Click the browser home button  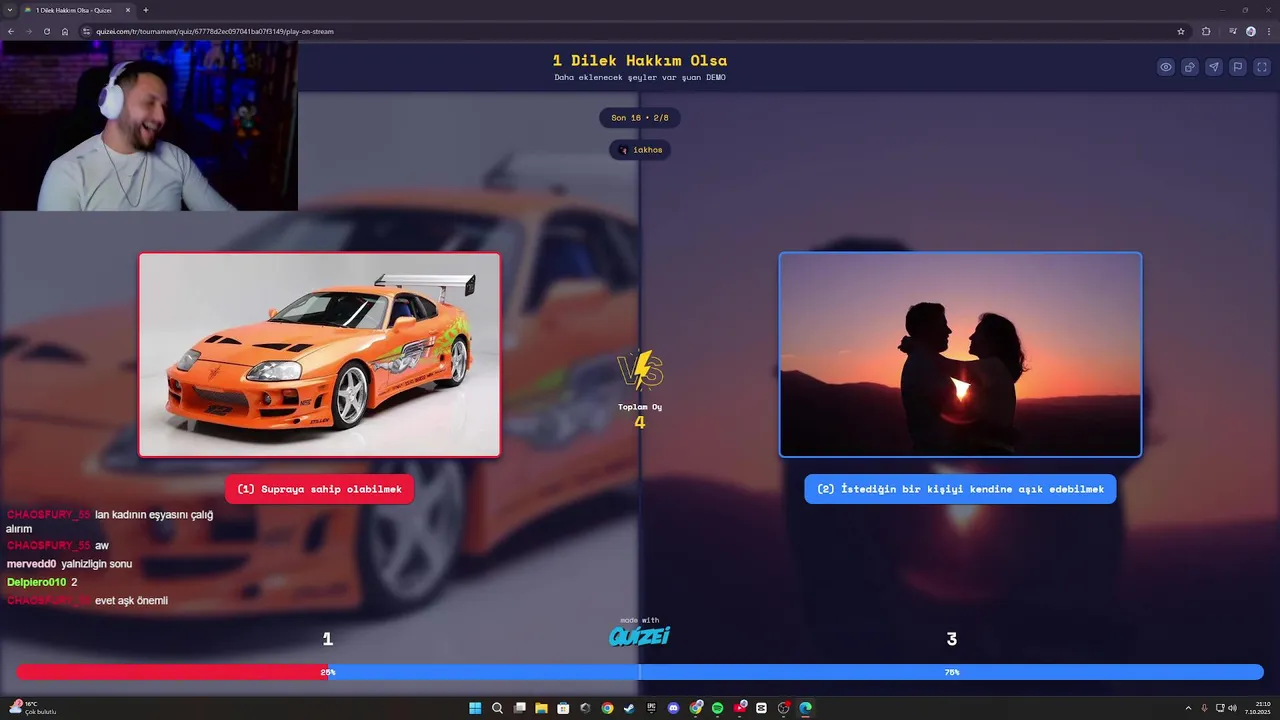click(x=65, y=31)
